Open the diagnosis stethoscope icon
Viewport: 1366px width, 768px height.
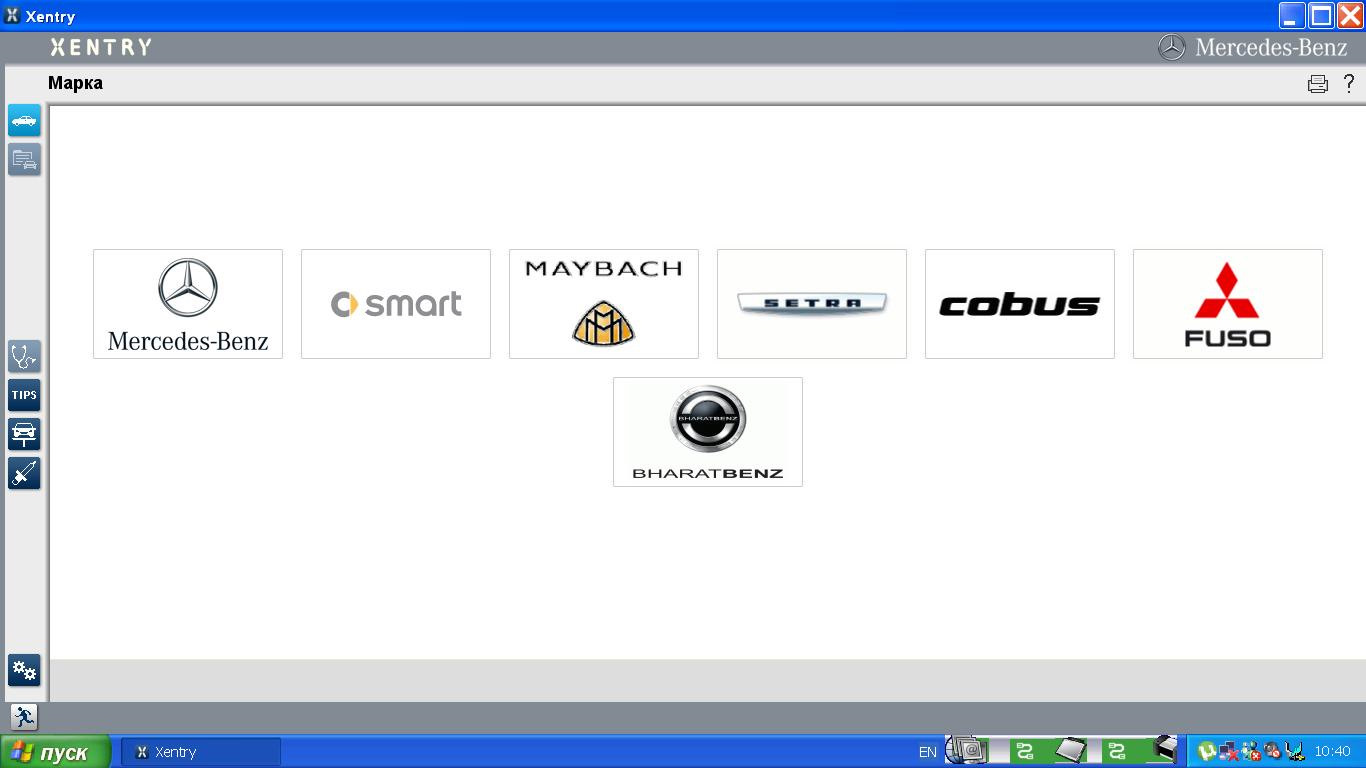(x=24, y=356)
